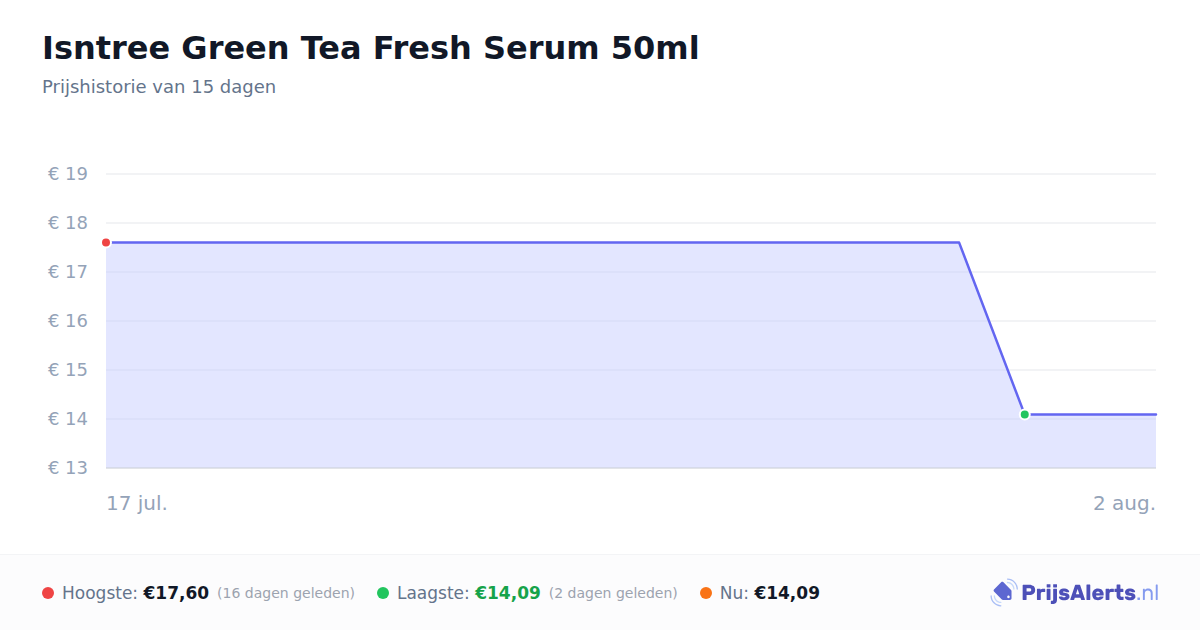Click the green lowest price dot on chart
1200x630 pixels.
[1024, 414]
